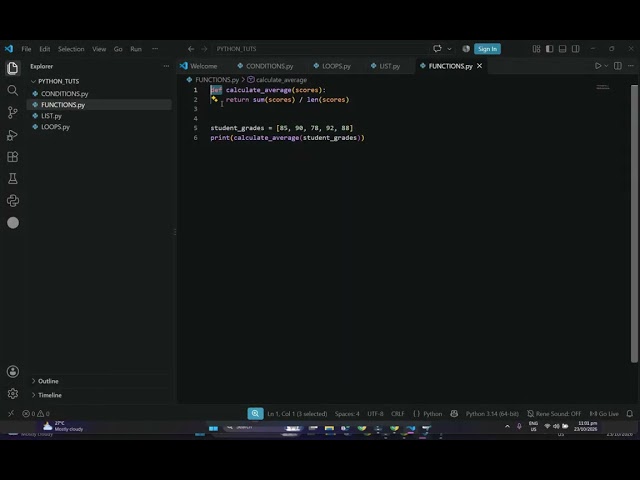Viewport: 640px width, 480px height.
Task: Open the File menu
Action: pos(26,49)
